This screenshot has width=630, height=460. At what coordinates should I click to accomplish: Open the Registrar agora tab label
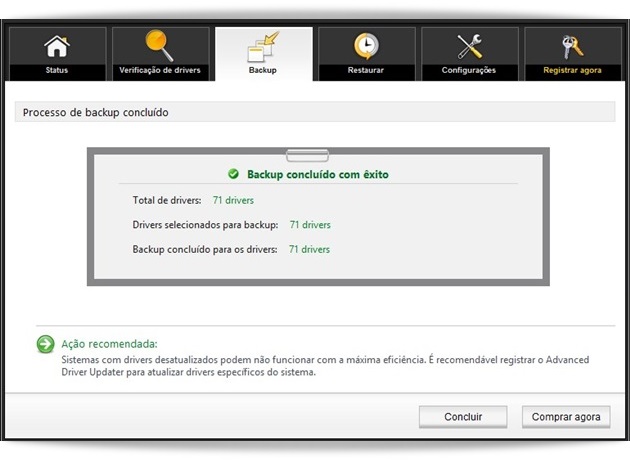click(572, 70)
